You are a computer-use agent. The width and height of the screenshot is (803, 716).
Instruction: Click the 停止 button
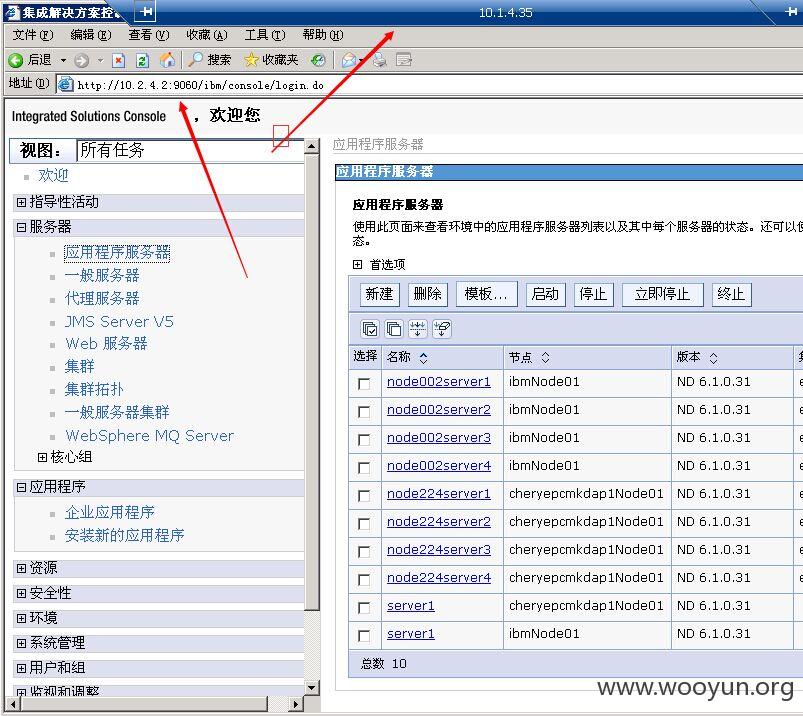click(x=594, y=294)
